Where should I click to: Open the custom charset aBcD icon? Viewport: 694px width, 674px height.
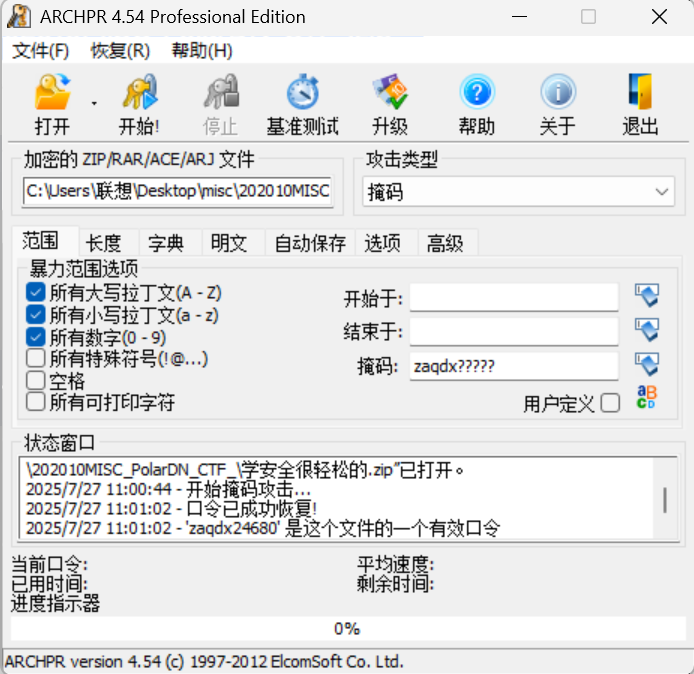click(647, 397)
